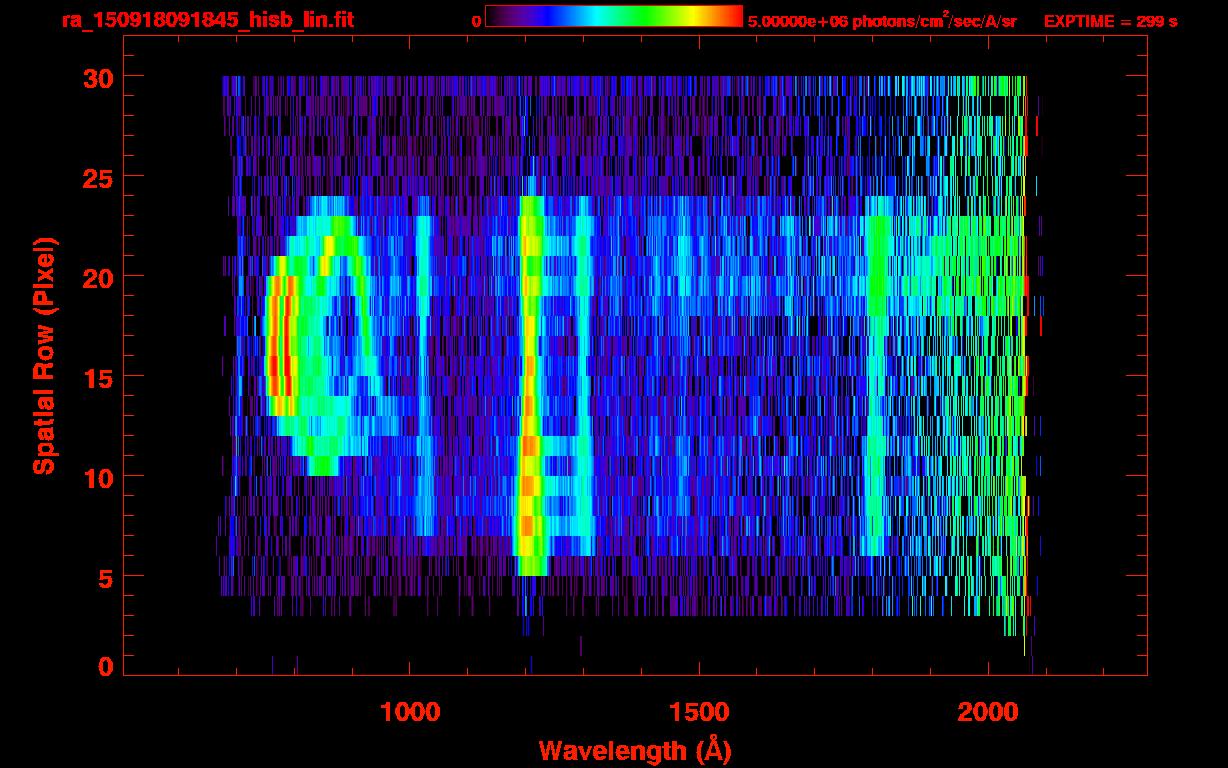The image size is (1228, 768).
Task: Click the 5.00000e+06 photons/cm²/sec/Å/sr label
Action: tap(882, 20)
